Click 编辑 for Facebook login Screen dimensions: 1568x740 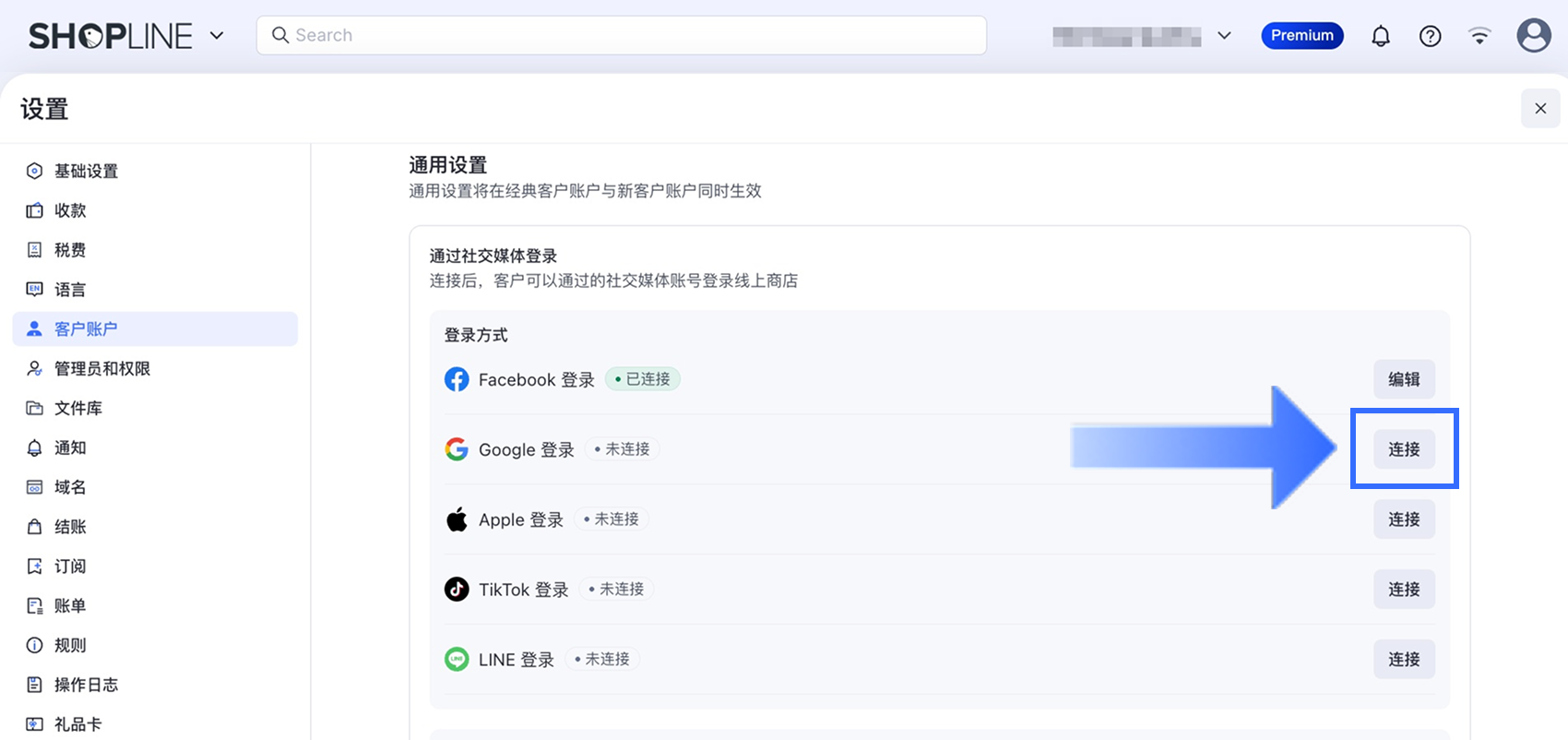click(x=1404, y=379)
